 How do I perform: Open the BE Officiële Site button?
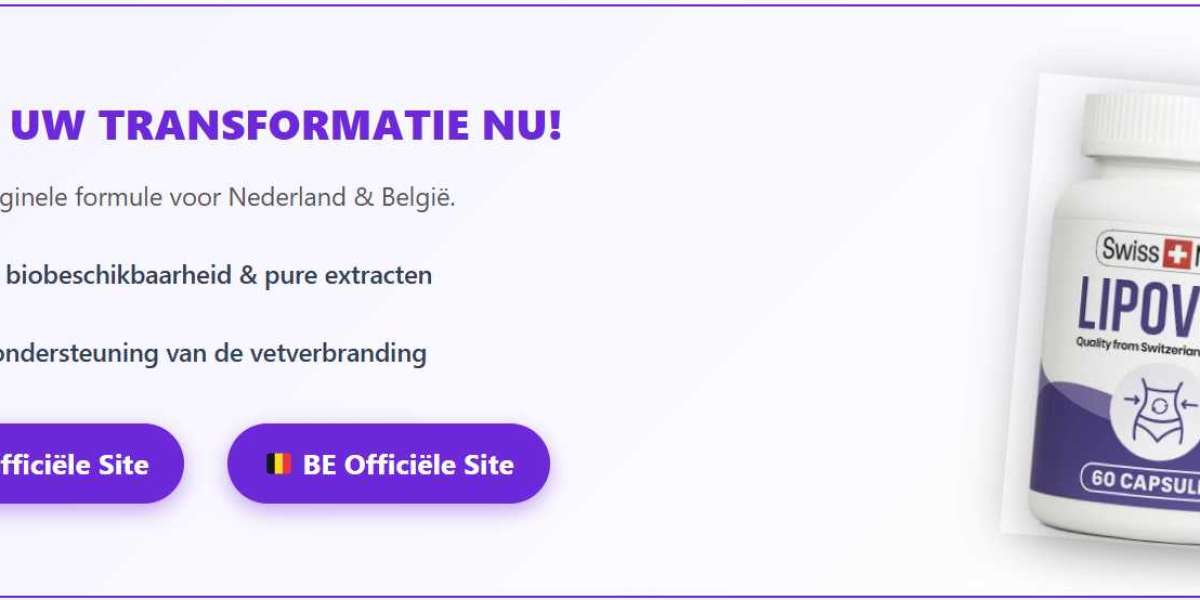click(x=389, y=464)
